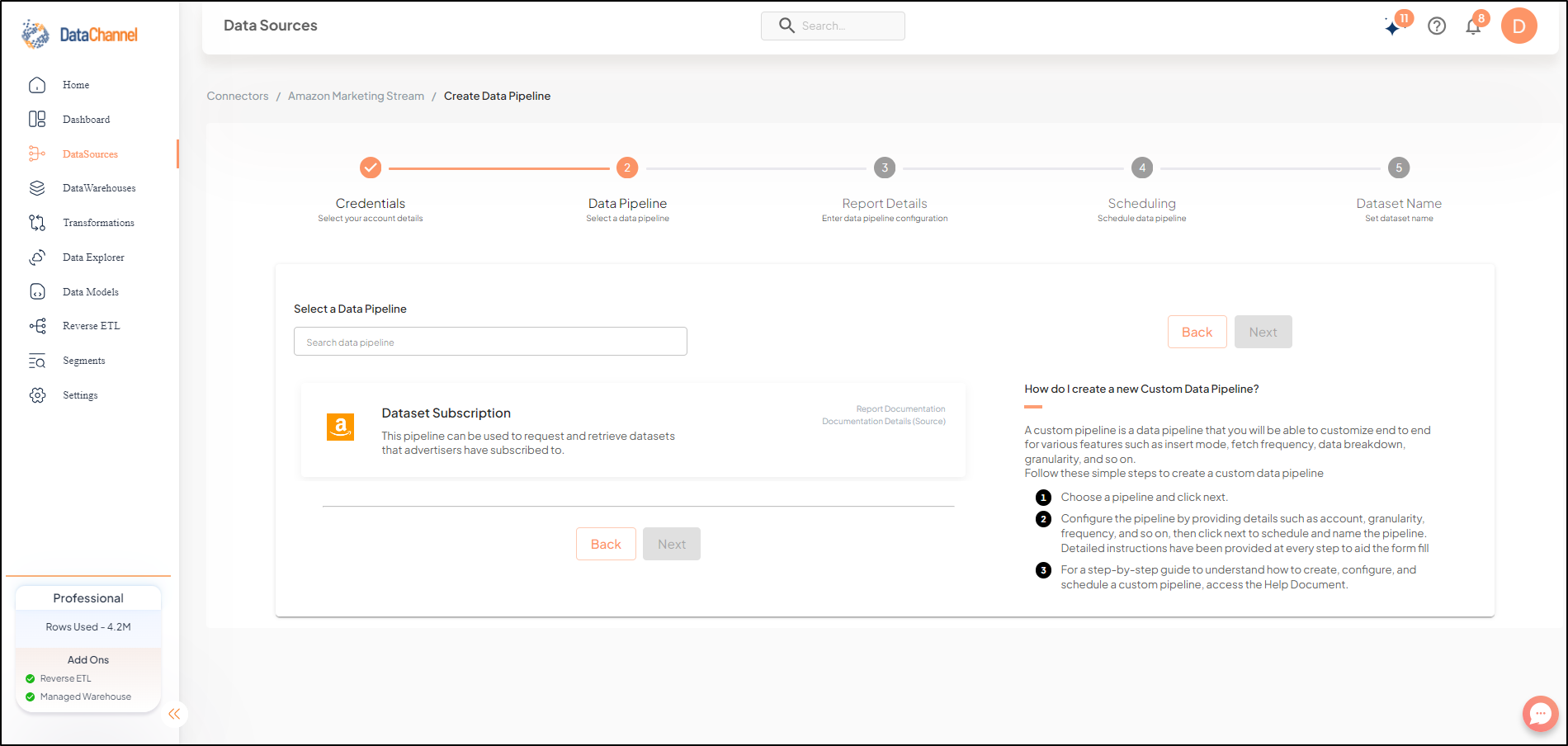Viewport: 1568px width, 746px height.
Task: Click step 3 Report Details circle
Action: coord(885,168)
